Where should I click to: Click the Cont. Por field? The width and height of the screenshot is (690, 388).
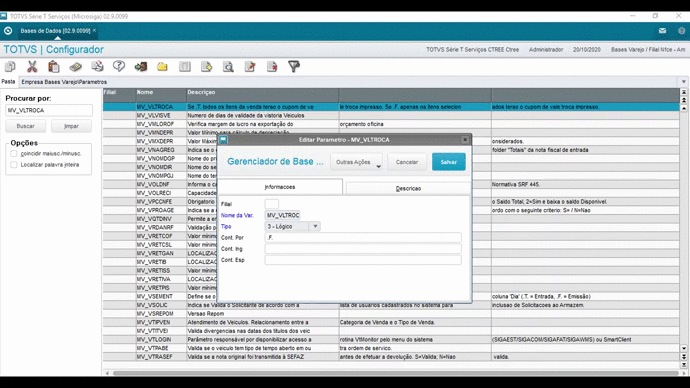[x=363, y=238]
